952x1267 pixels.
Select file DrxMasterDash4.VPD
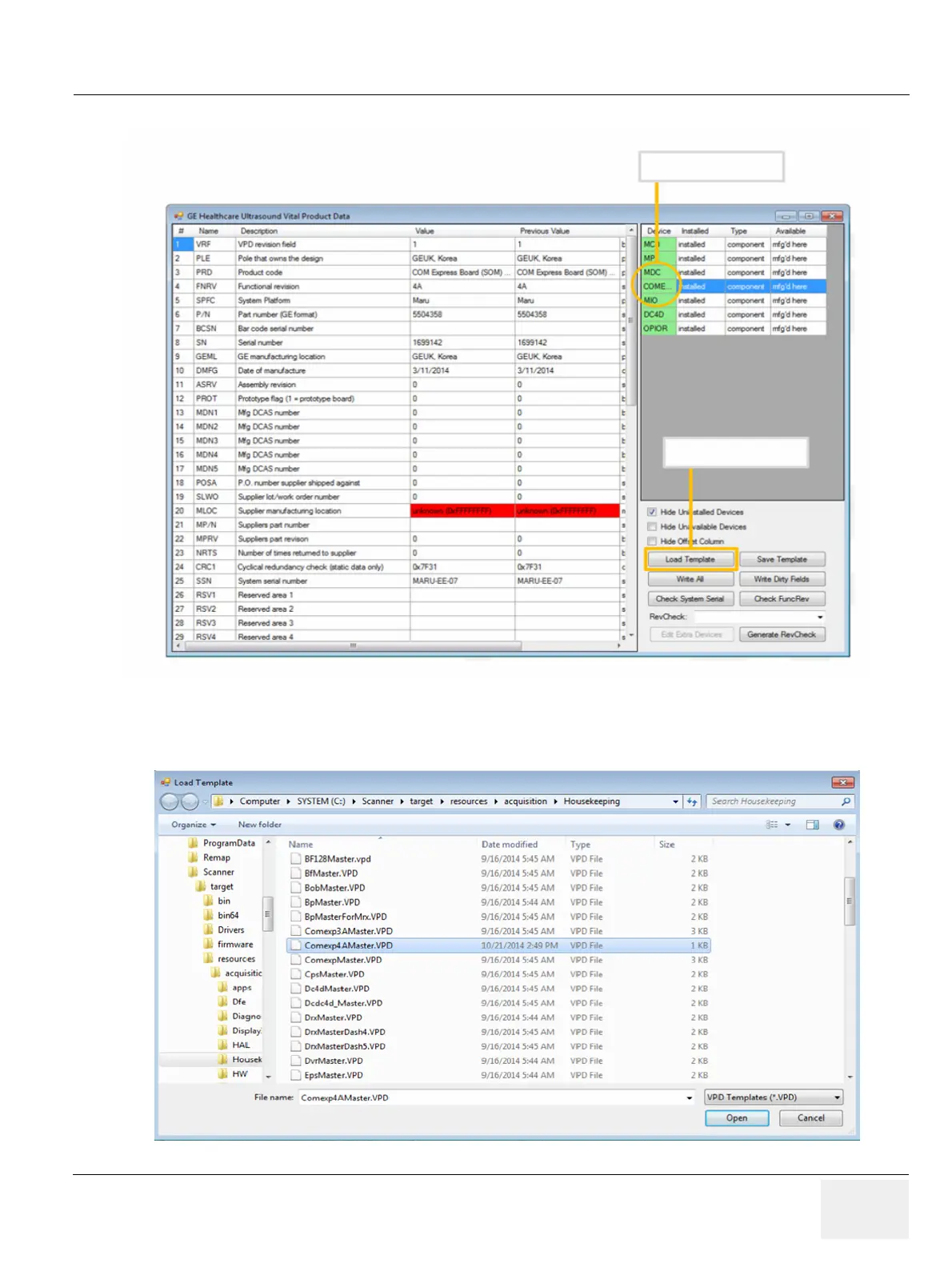point(498,1032)
